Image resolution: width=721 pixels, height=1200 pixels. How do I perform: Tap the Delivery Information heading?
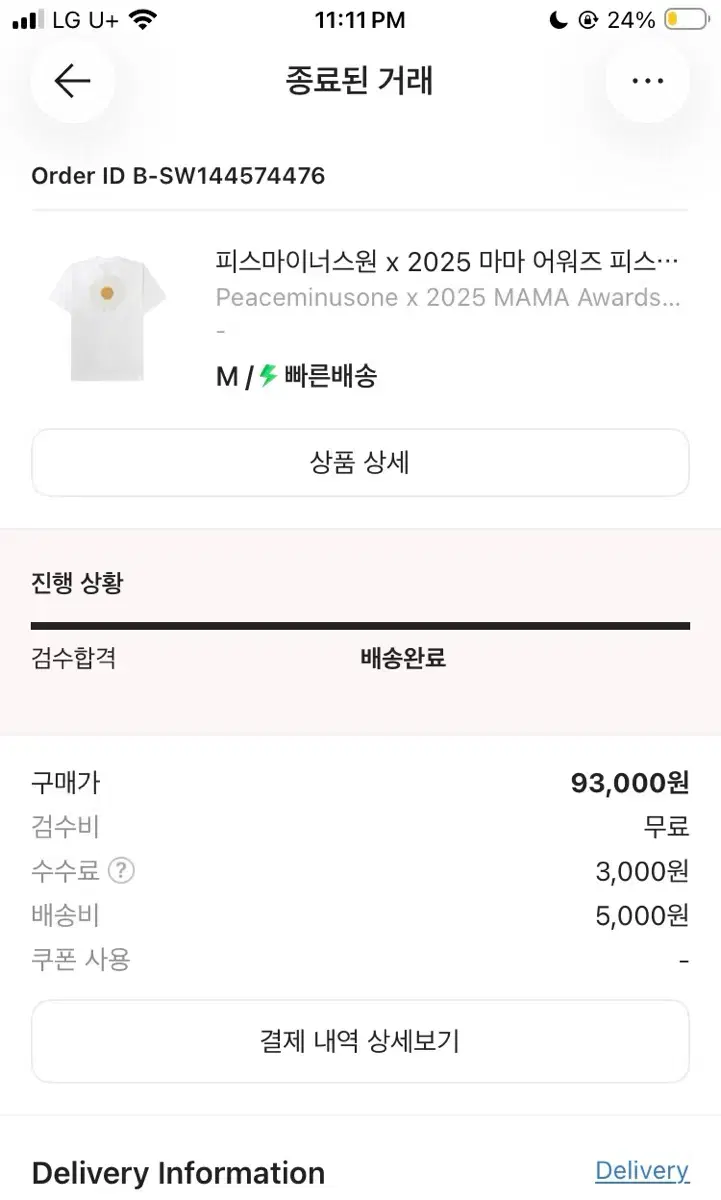[178, 1173]
